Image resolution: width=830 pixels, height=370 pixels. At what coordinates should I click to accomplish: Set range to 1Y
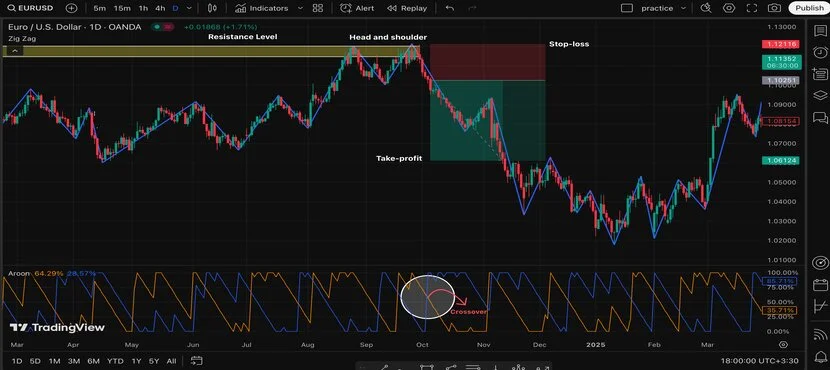(136, 361)
